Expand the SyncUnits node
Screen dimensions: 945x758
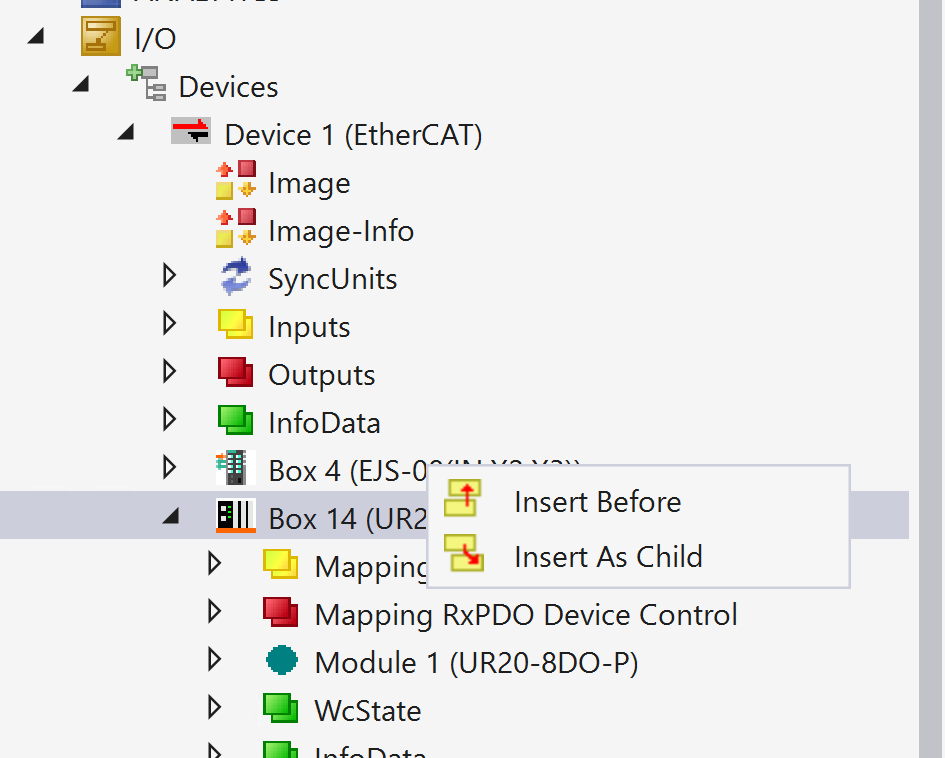pyautogui.click(x=169, y=276)
